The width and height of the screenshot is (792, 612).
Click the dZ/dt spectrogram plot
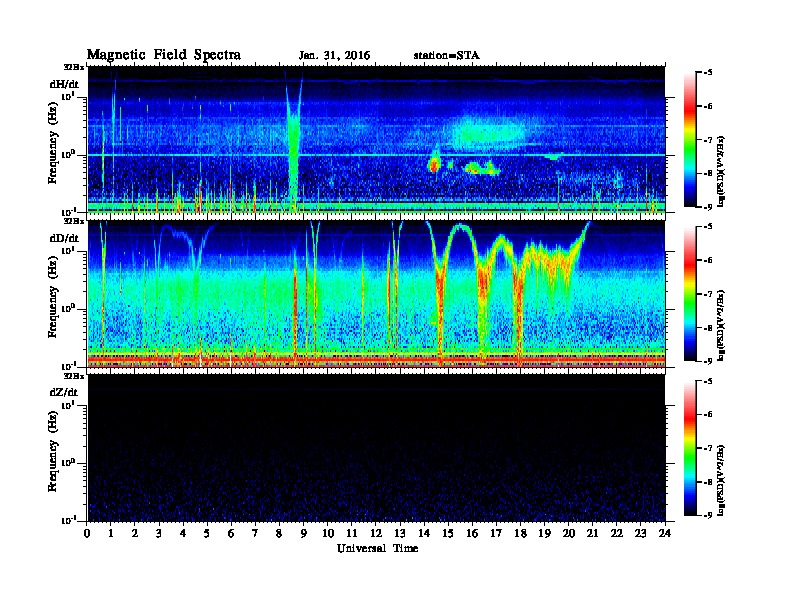pyautogui.click(x=377, y=448)
